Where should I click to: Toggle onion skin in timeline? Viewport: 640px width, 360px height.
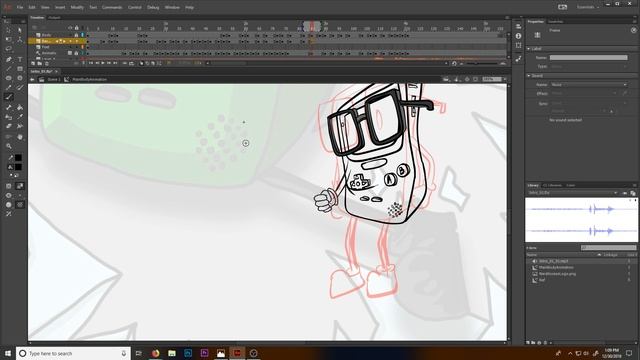pos(141,63)
